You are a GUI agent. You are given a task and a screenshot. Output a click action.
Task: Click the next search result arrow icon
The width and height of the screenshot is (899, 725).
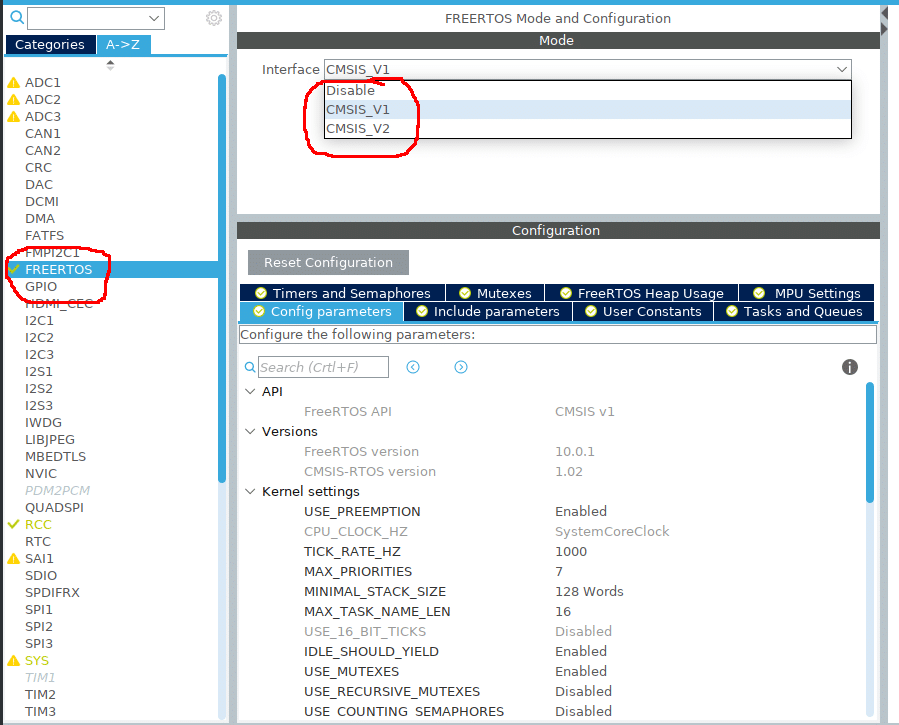click(x=461, y=367)
